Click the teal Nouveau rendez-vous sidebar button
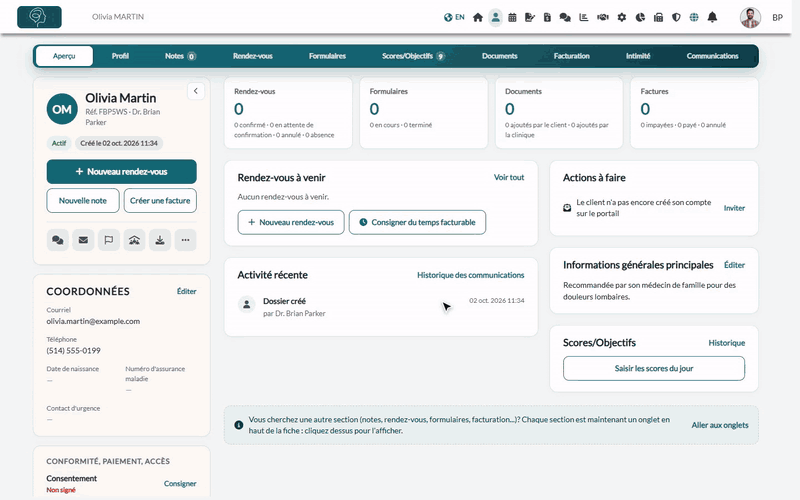The width and height of the screenshot is (800, 500). [x=121, y=171]
